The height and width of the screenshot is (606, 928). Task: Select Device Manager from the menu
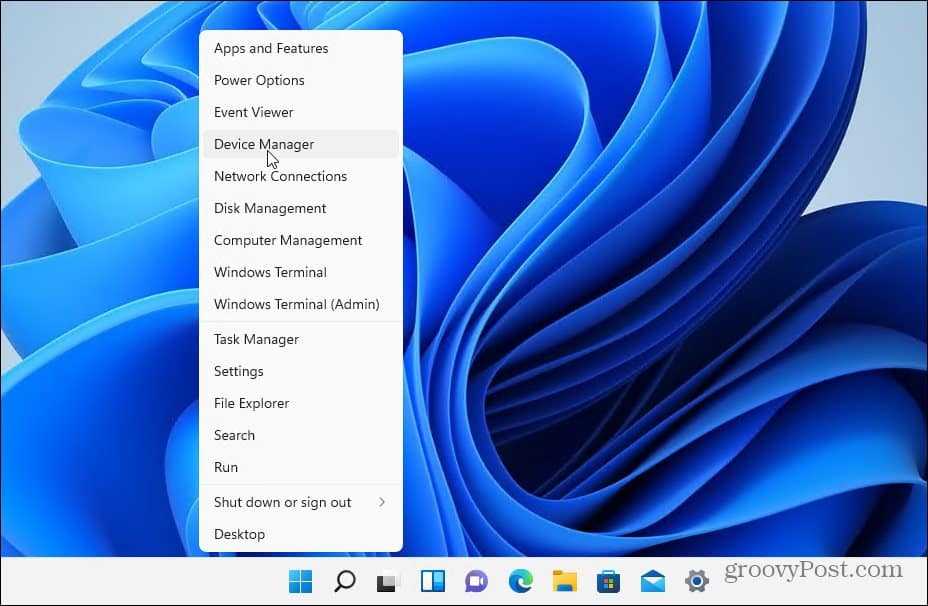coord(264,144)
